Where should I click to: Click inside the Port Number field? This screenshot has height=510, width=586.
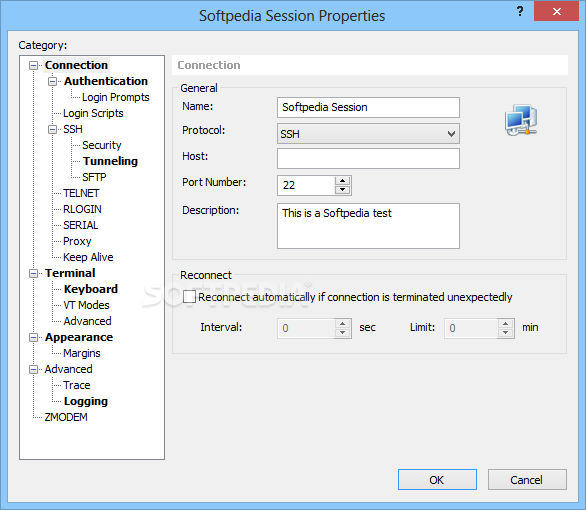306,185
